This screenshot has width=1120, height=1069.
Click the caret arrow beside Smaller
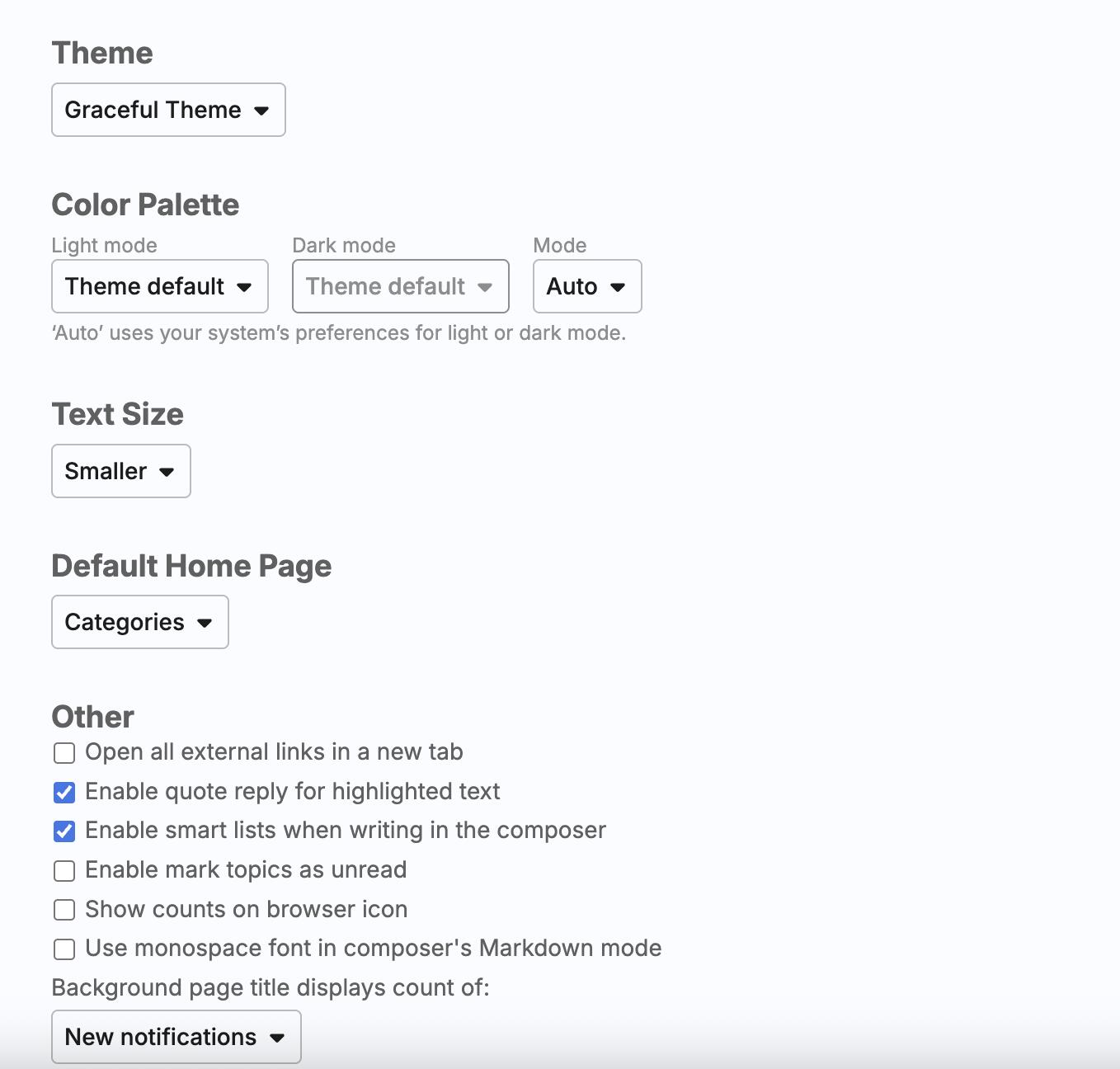tap(167, 472)
